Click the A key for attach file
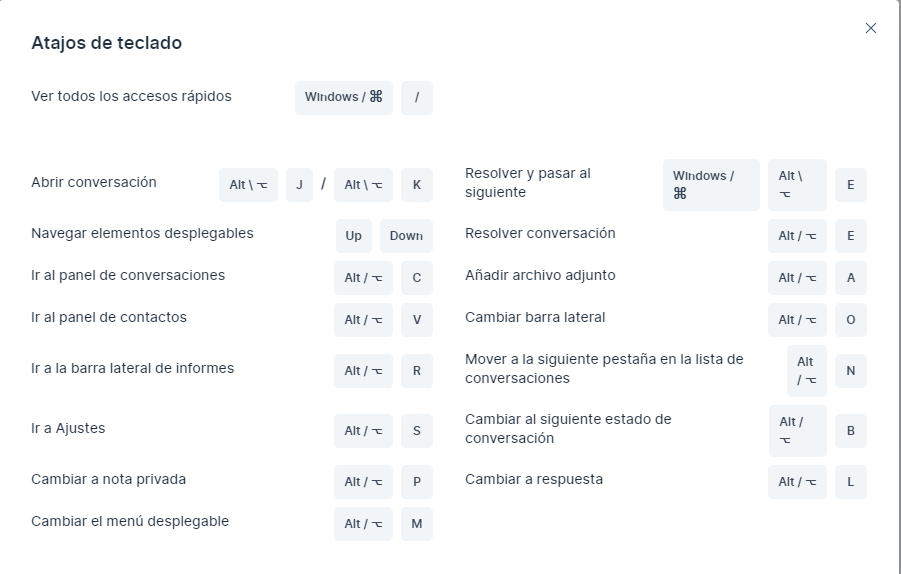The width and height of the screenshot is (901, 574). point(851,278)
